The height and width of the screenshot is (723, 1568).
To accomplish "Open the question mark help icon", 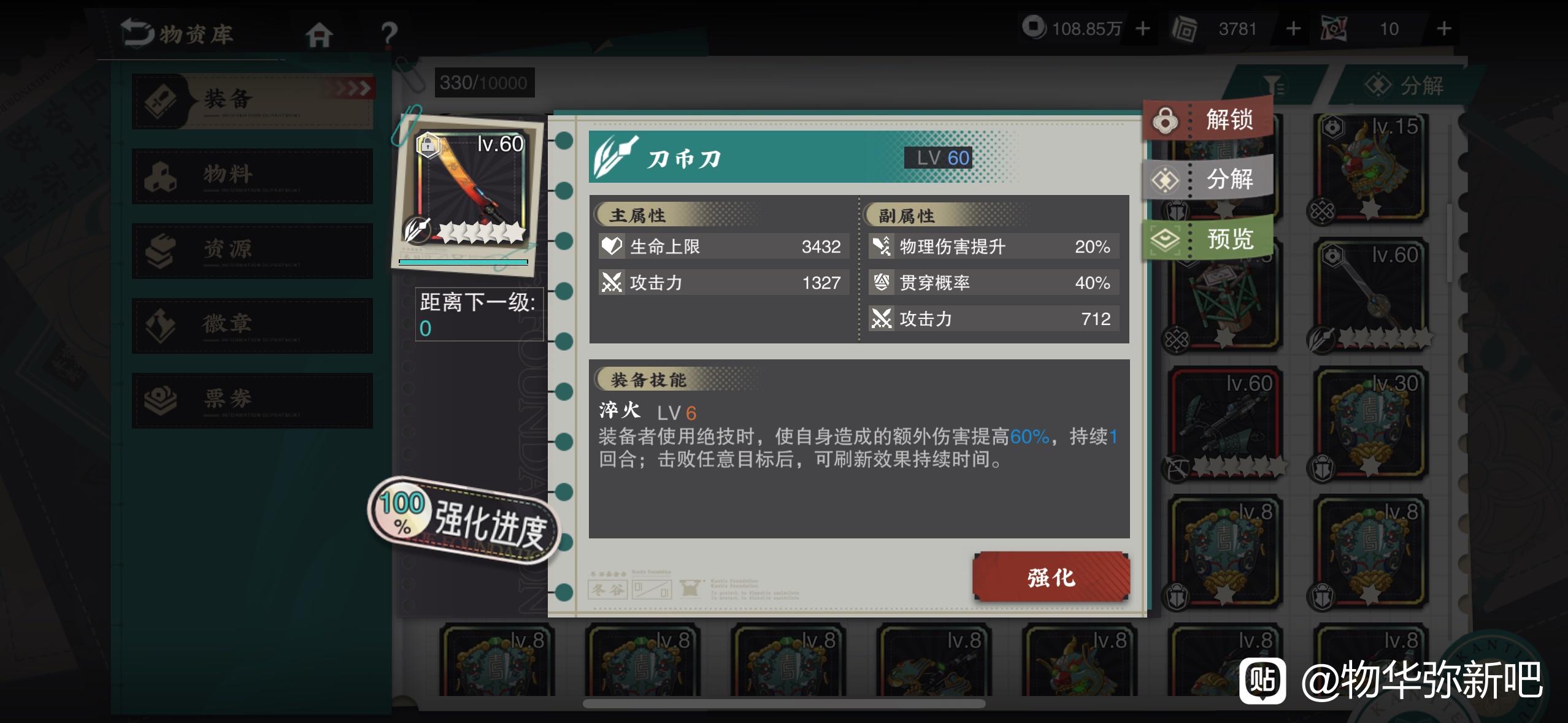I will pos(388,34).
